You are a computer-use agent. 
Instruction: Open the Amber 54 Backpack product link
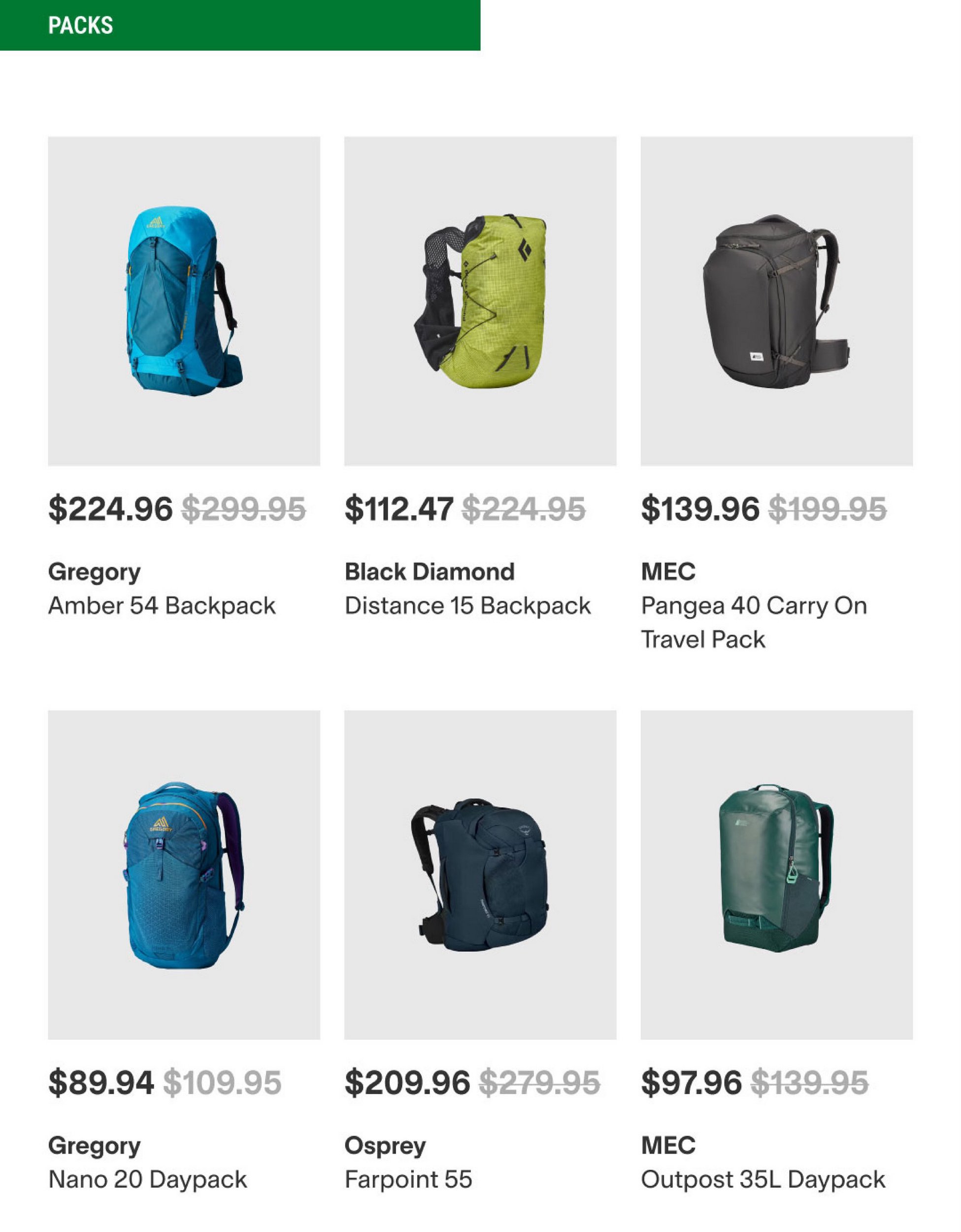pyautogui.click(x=162, y=607)
